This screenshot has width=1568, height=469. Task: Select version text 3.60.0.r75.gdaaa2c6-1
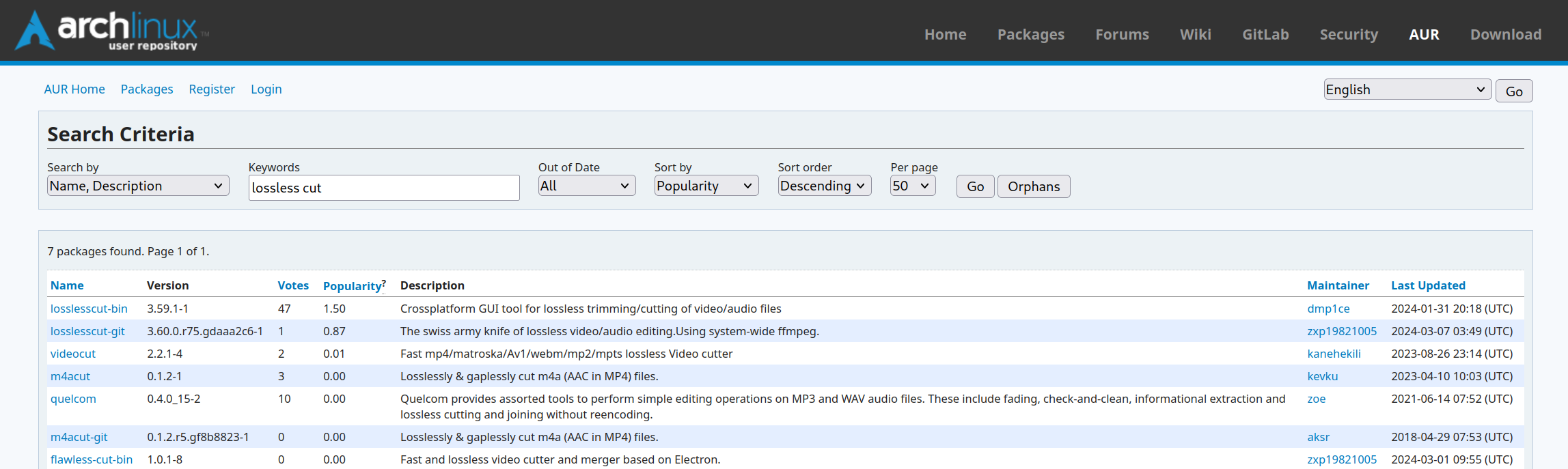(205, 331)
